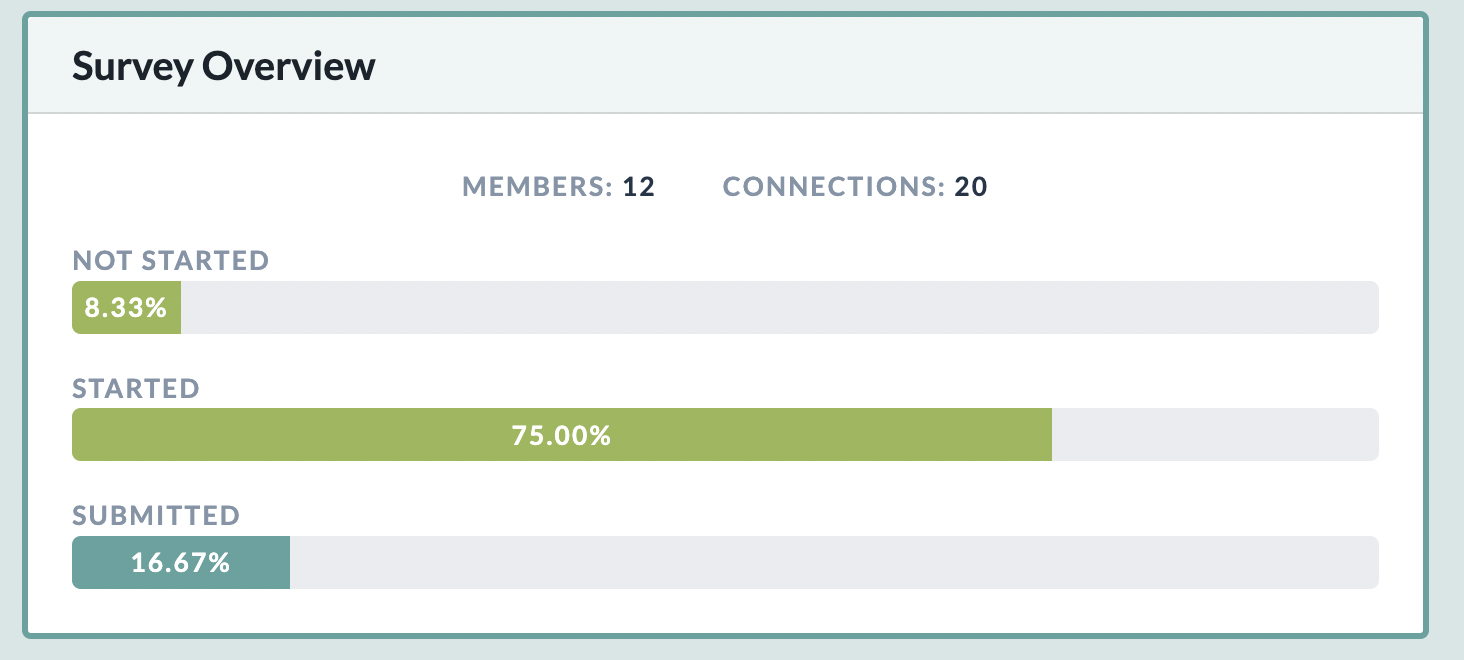The width and height of the screenshot is (1464, 660).
Task: Click the 16.67% teal bar segment
Action: [x=181, y=563]
